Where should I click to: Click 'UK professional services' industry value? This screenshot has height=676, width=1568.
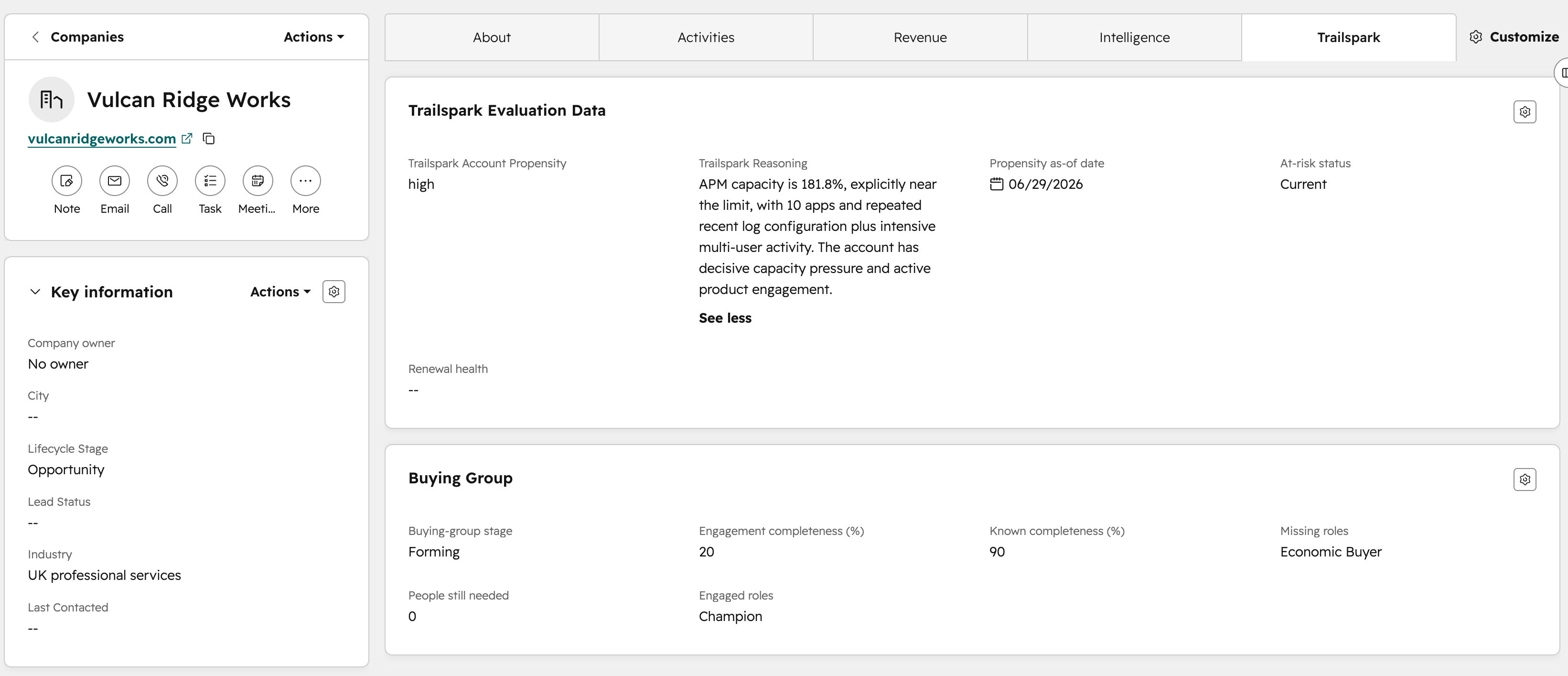coord(105,576)
